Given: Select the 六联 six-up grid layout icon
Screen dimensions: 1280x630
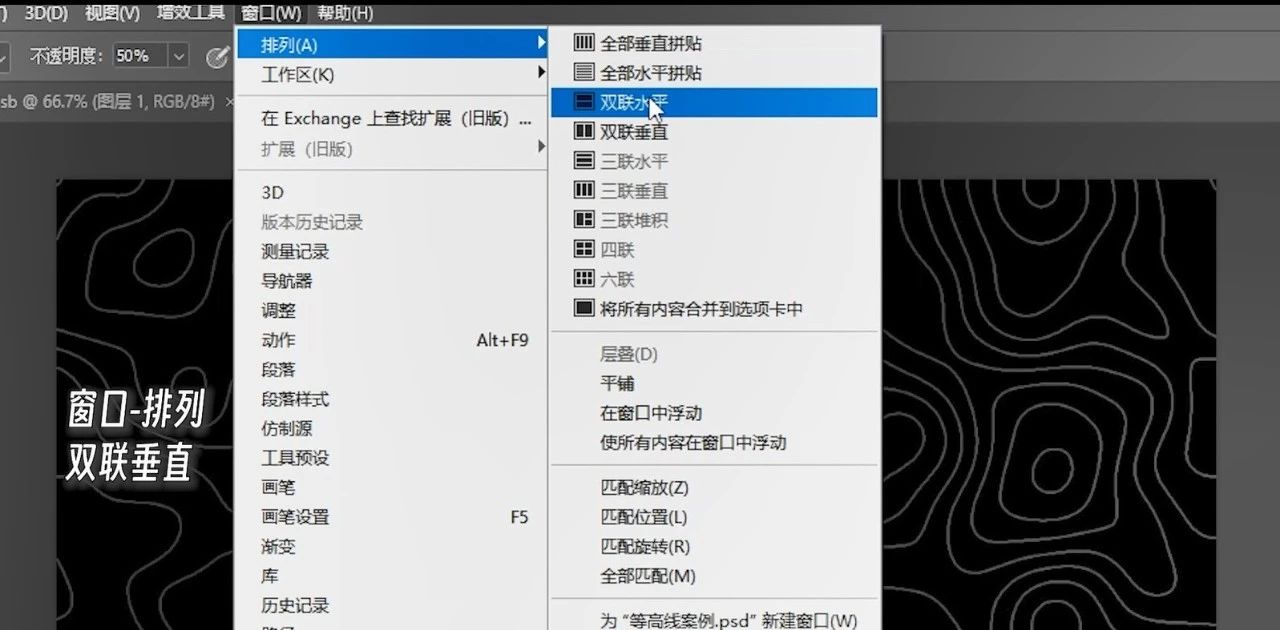Looking at the screenshot, I should [x=585, y=279].
